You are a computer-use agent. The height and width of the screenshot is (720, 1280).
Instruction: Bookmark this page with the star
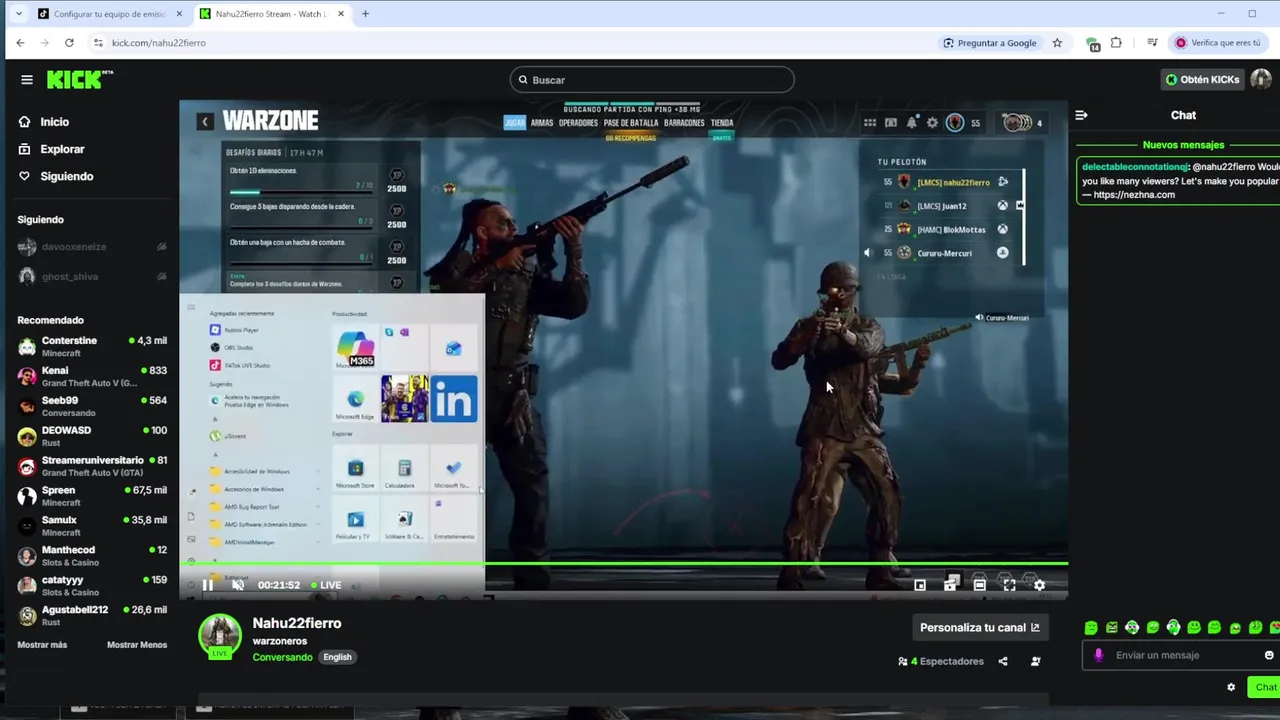1057,43
